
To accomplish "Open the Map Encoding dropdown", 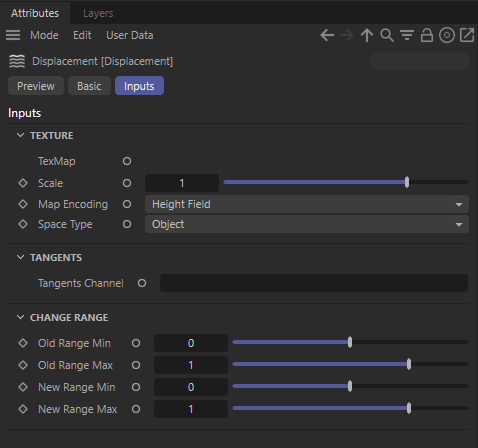I will click(x=307, y=204).
